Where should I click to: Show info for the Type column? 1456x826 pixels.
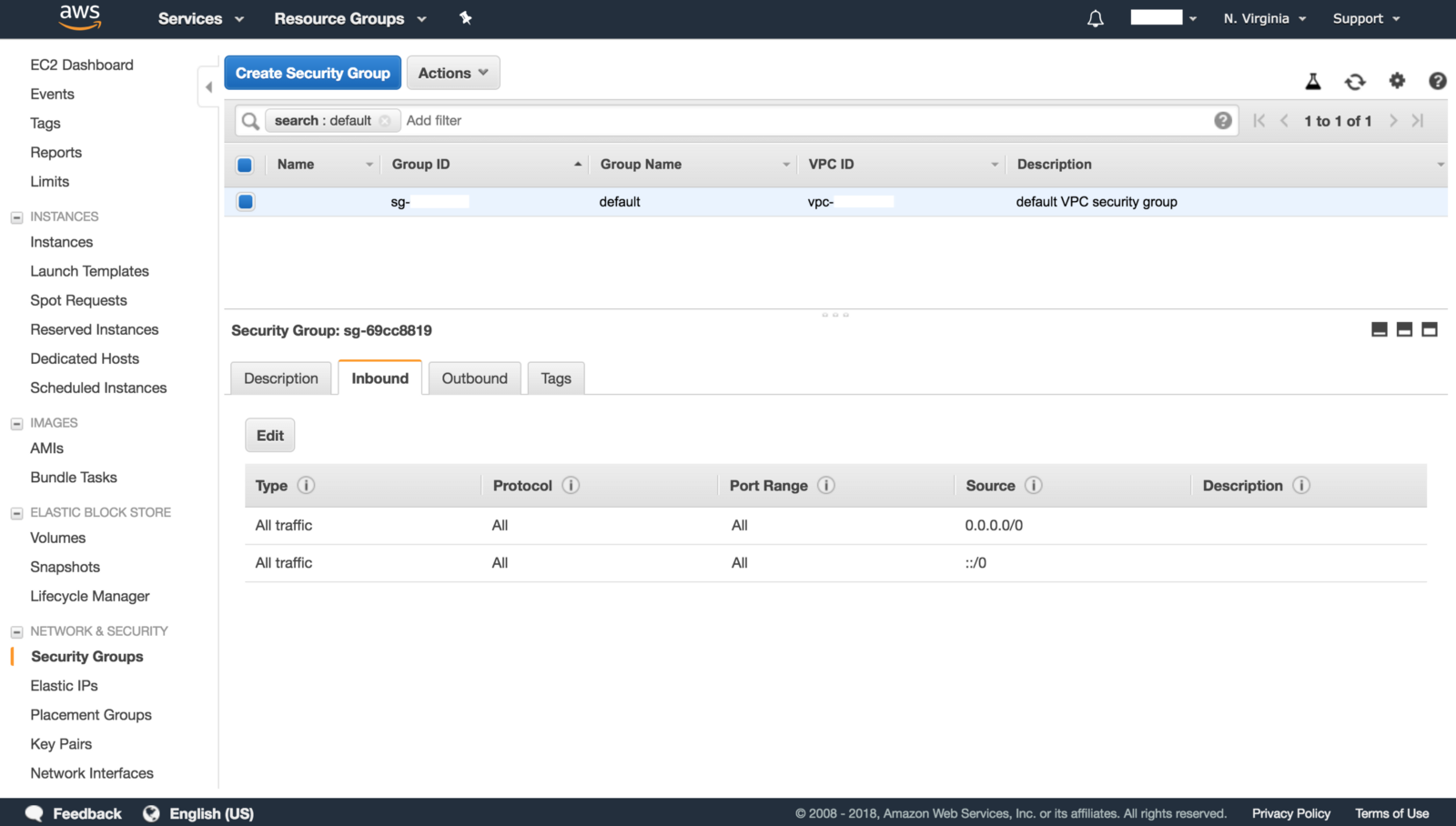307,485
